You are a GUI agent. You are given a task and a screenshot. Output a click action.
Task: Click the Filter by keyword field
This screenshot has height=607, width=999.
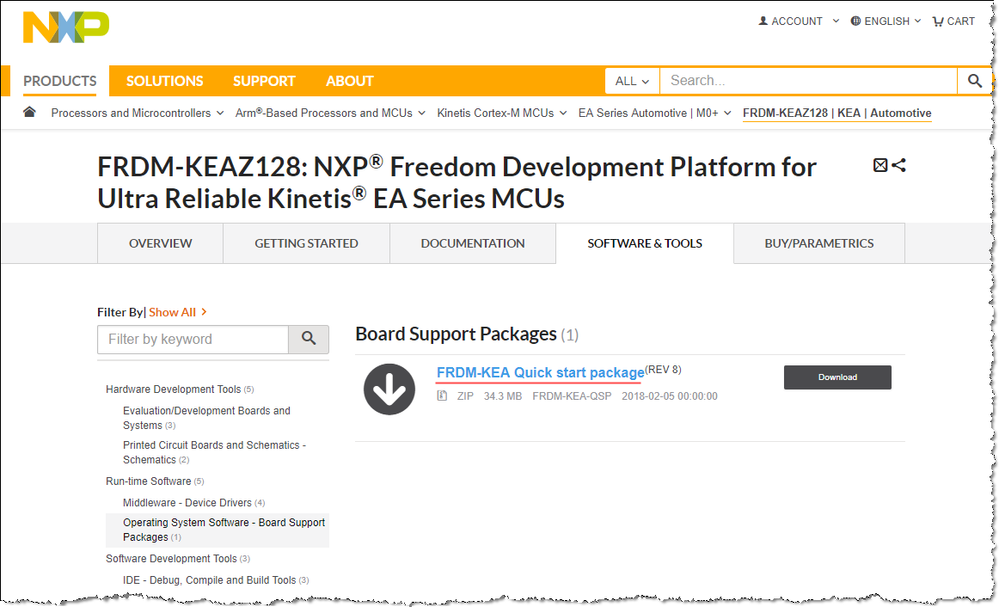[193, 339]
